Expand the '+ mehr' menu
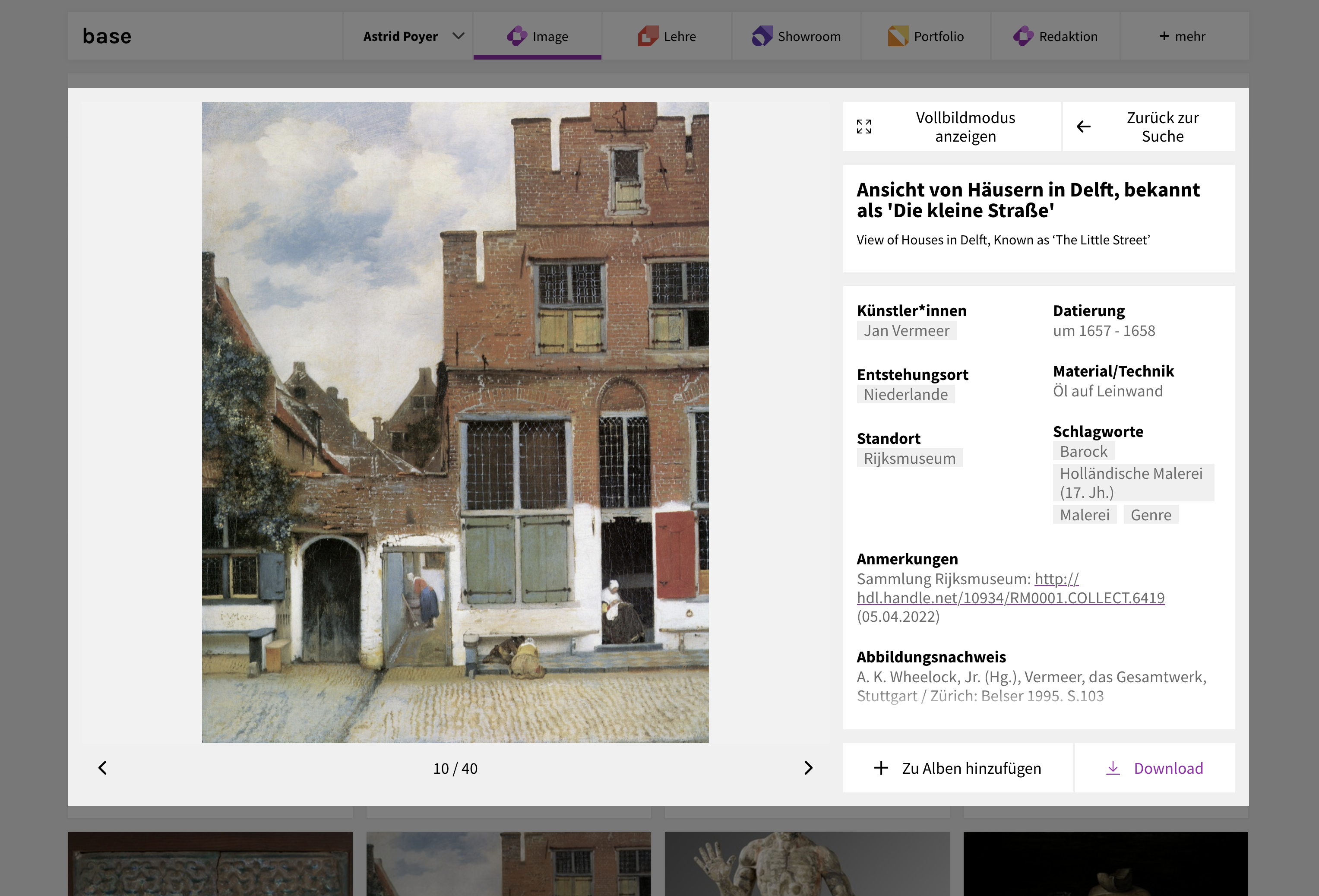Viewport: 1319px width, 896px height. click(x=1184, y=36)
